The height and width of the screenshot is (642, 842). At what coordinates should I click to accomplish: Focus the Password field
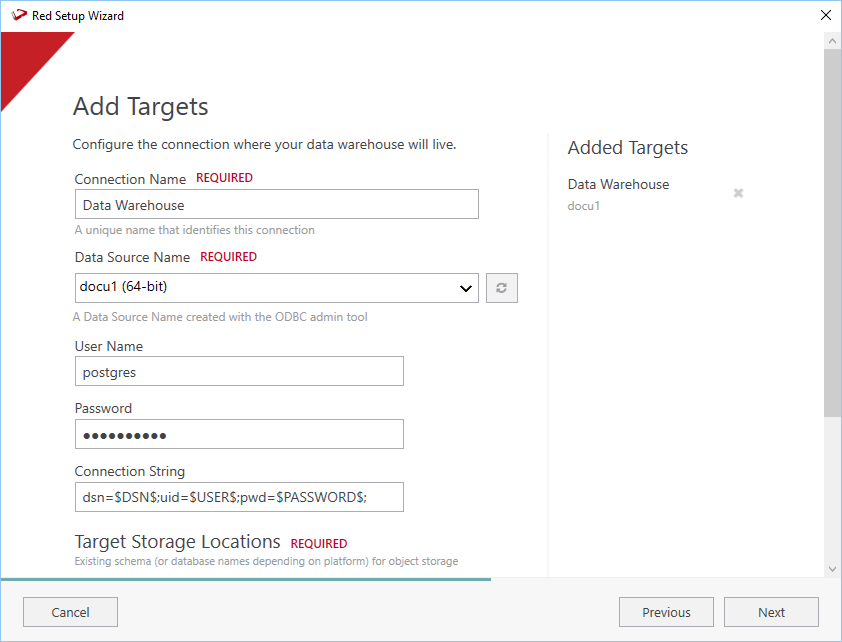coord(239,434)
